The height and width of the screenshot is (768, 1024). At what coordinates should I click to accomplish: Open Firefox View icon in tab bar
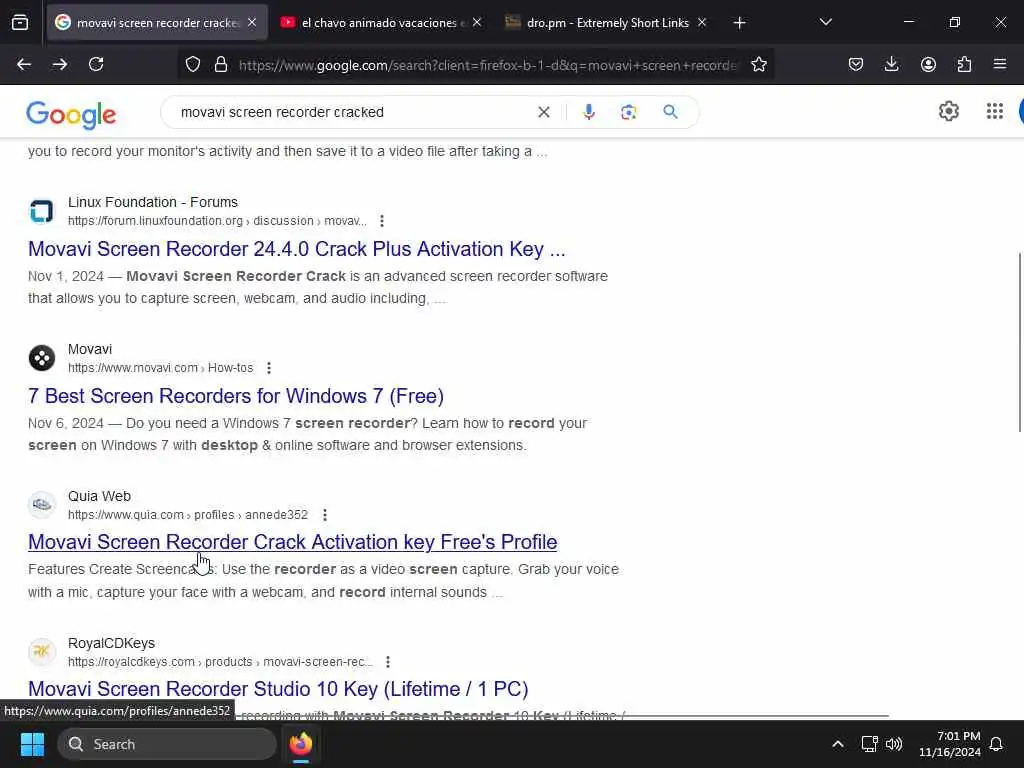(20, 23)
